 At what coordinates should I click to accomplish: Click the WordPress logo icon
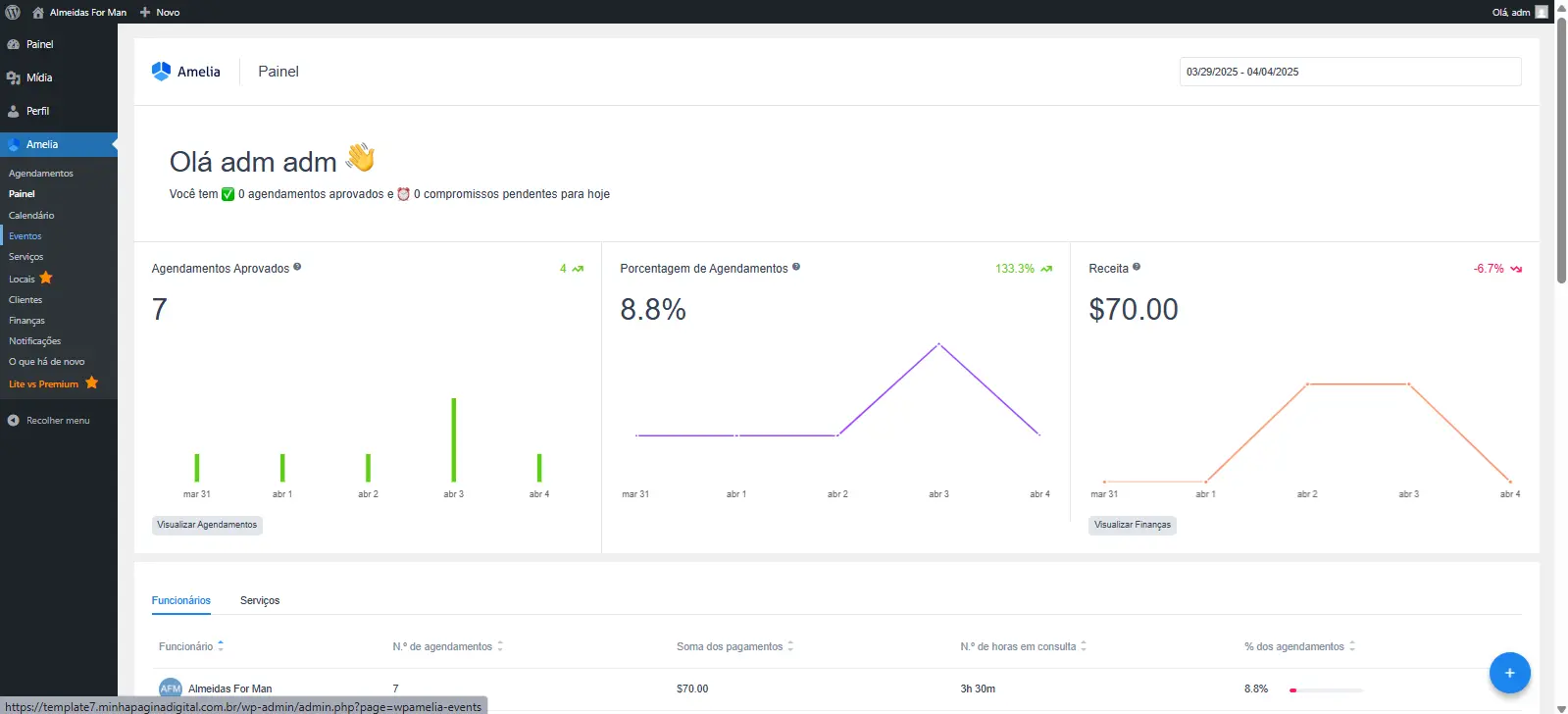[13, 12]
